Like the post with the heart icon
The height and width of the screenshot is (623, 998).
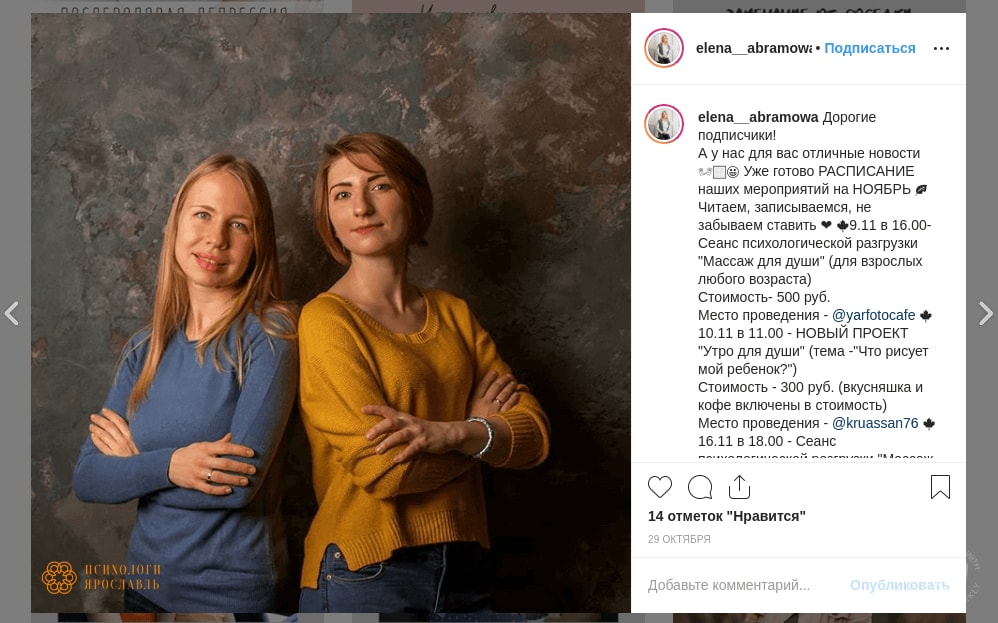pos(659,487)
